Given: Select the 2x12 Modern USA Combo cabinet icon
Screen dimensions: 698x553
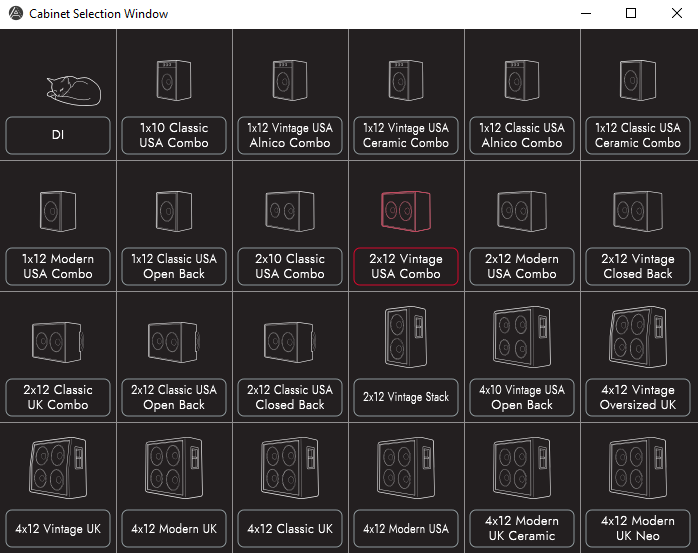Looking at the screenshot, I should [522, 211].
